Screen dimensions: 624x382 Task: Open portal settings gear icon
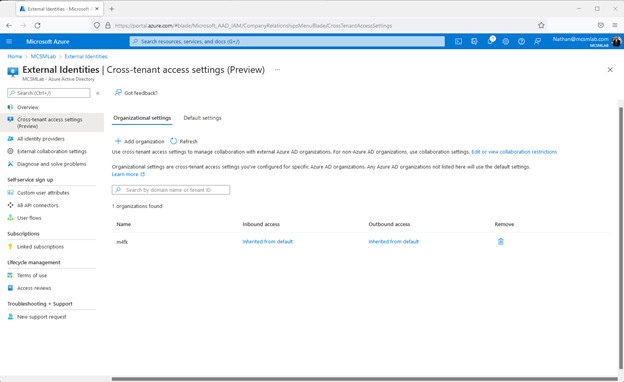point(505,41)
